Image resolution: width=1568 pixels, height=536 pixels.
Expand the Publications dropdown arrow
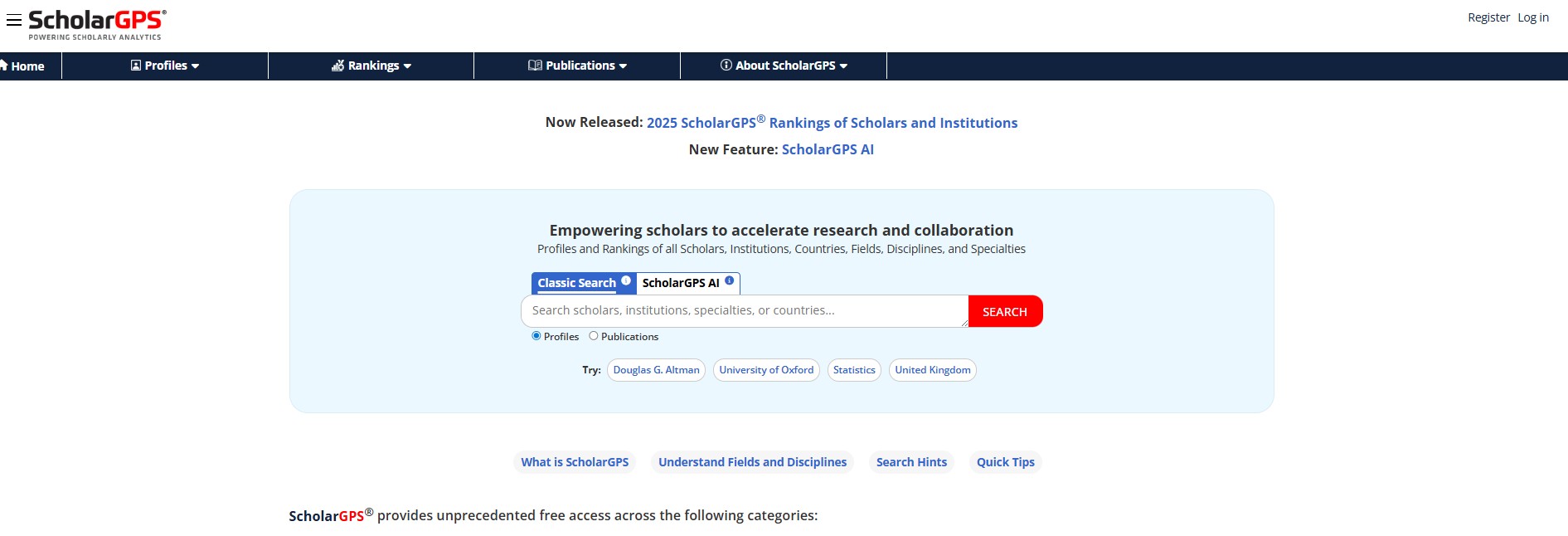pos(623,66)
